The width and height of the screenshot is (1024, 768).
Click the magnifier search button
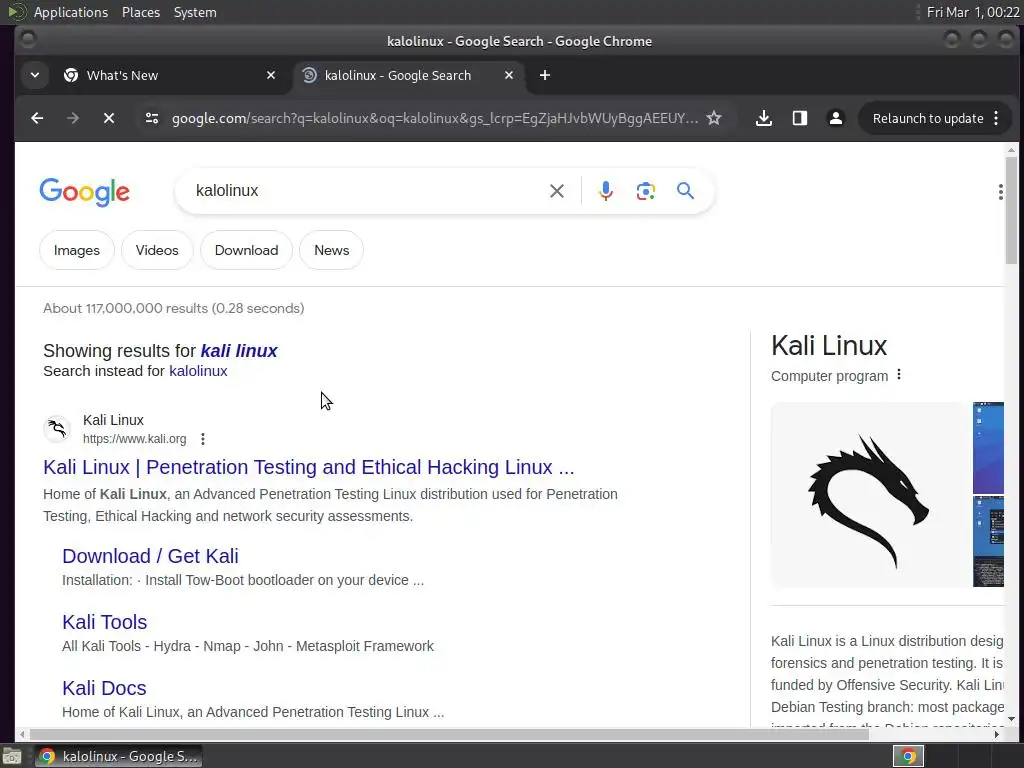pos(685,191)
